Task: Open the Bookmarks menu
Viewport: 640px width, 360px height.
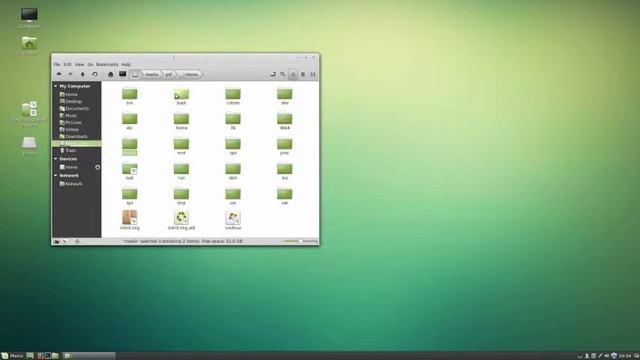Action: [107, 64]
